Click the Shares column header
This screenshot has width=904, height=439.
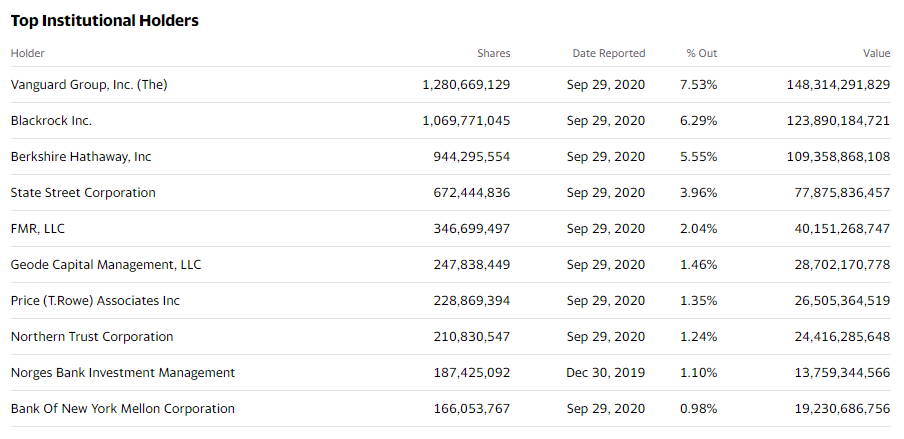(x=493, y=53)
